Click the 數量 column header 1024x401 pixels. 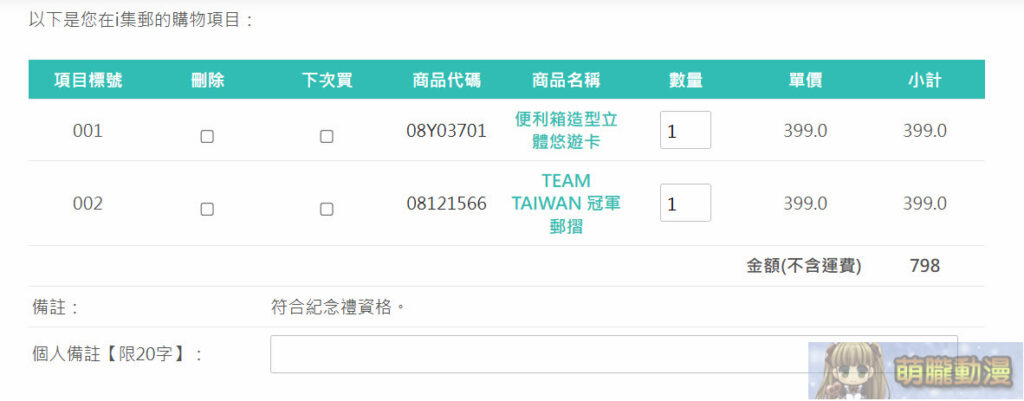(x=685, y=81)
